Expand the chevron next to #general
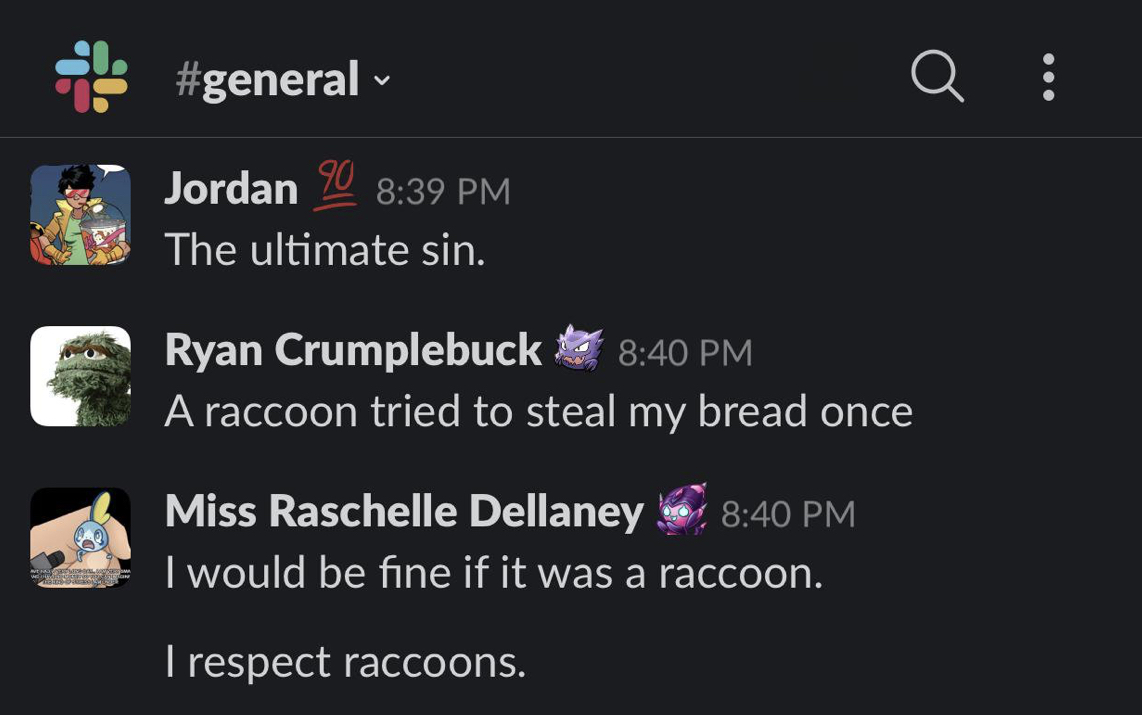This screenshot has height=715, width=1142. [x=382, y=80]
